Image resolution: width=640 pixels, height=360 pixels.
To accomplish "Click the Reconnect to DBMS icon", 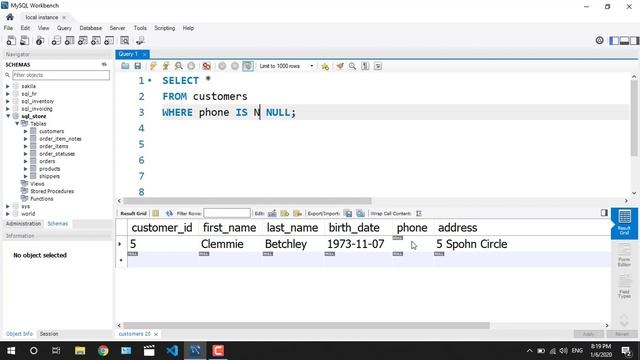I will pyautogui.click(x=140, y=40).
